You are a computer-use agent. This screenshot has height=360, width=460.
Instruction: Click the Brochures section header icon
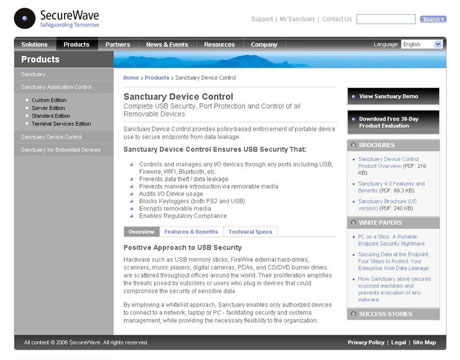[353, 145]
